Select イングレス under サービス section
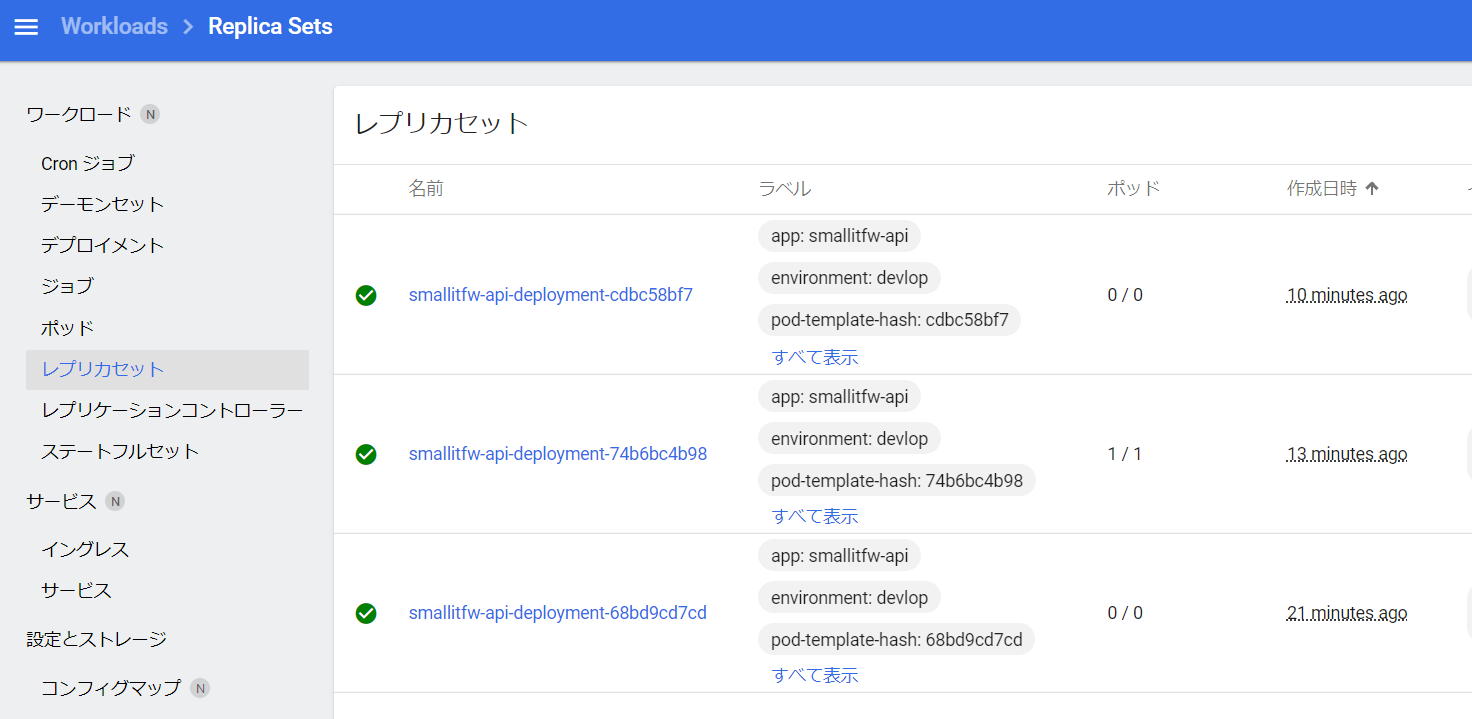Image resolution: width=1472 pixels, height=719 pixels. coord(85,549)
